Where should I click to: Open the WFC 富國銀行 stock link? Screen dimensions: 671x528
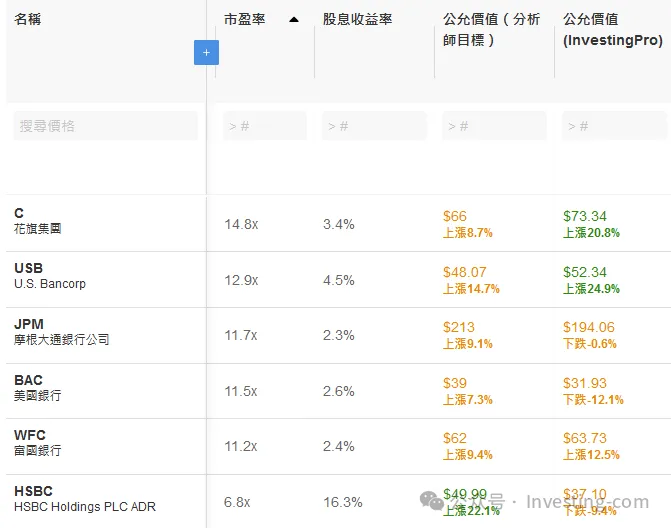(x=37, y=443)
